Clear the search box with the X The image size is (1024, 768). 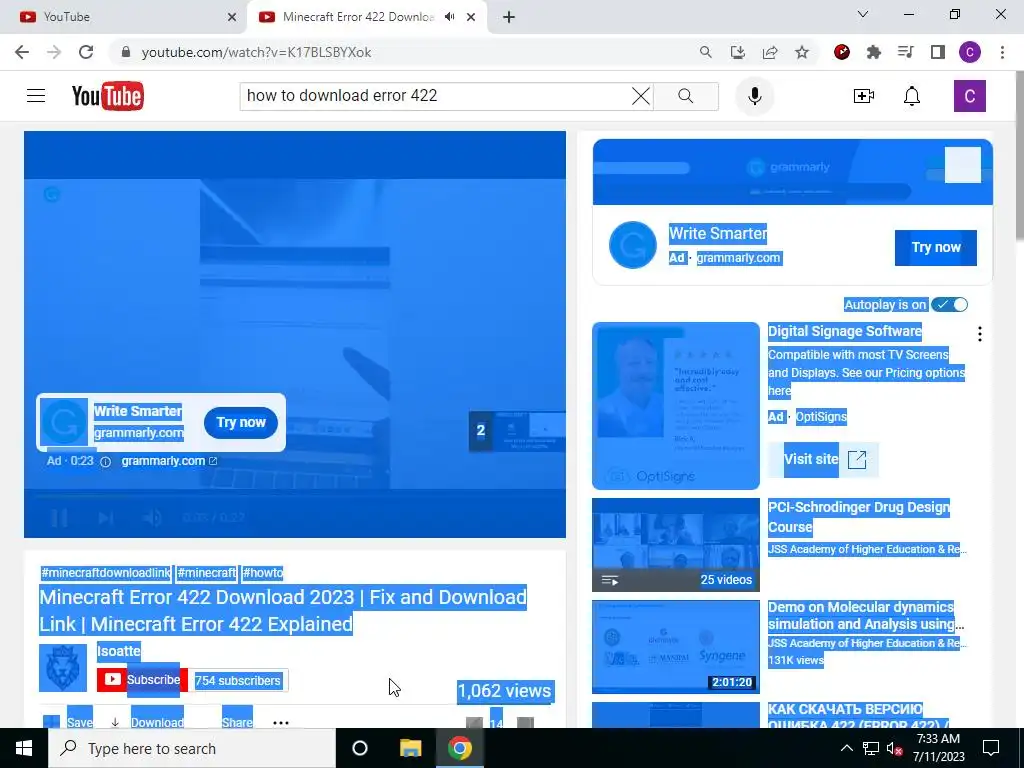coord(641,96)
